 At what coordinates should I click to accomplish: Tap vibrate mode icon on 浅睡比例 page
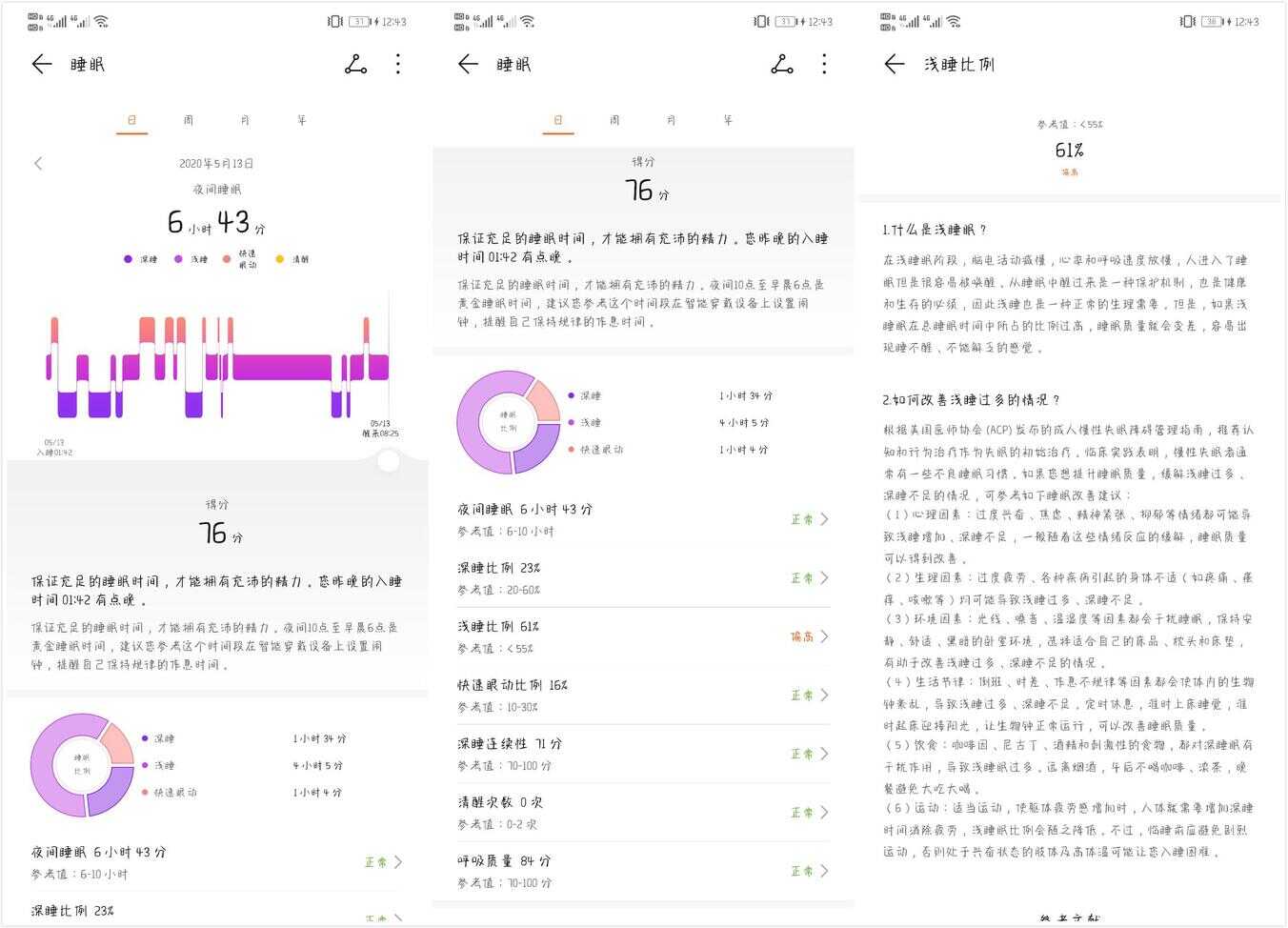click(x=1187, y=21)
